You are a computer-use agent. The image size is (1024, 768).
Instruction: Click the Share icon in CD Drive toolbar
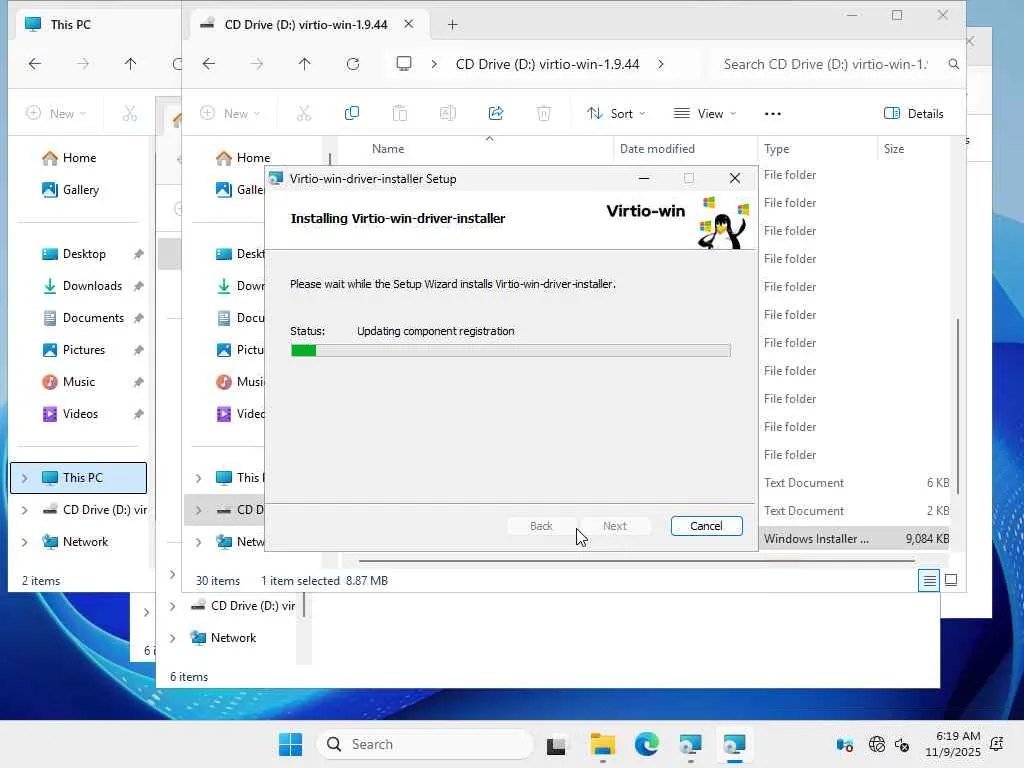click(496, 113)
